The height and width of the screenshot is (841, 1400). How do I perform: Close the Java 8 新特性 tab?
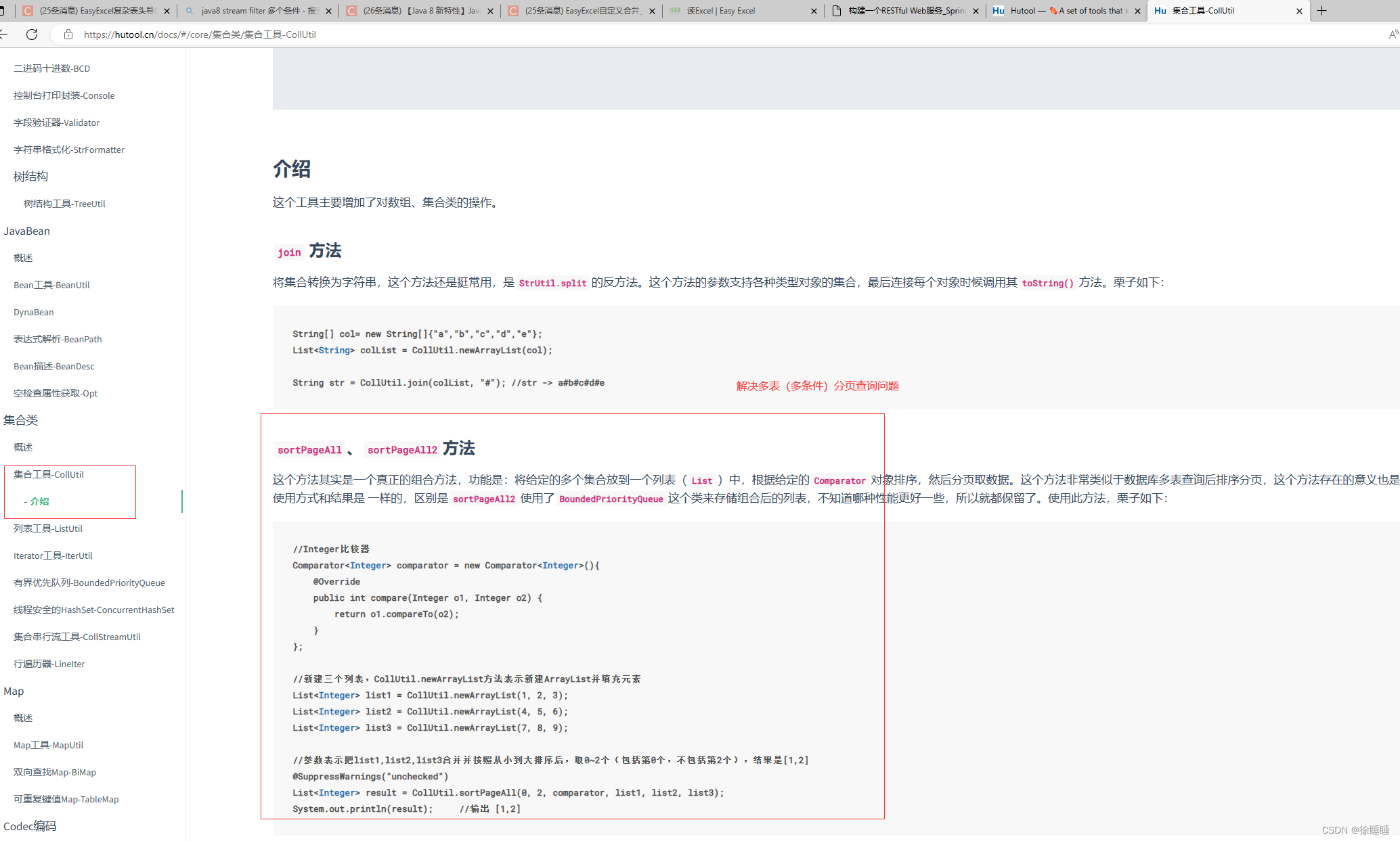click(490, 11)
